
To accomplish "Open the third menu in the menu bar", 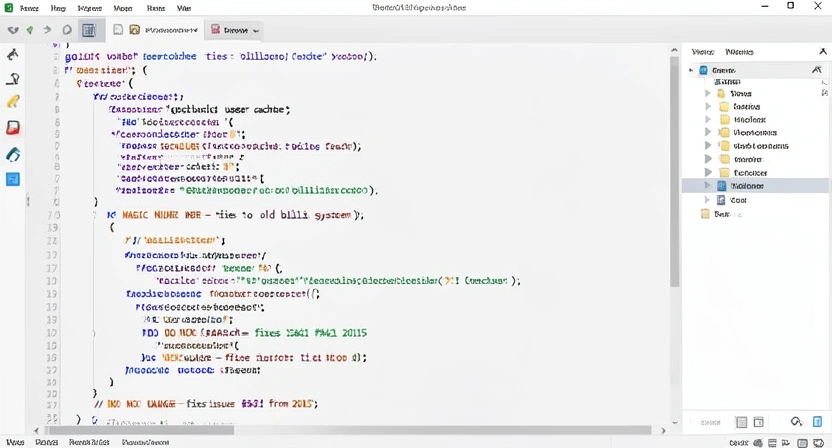I will pos(90,8).
